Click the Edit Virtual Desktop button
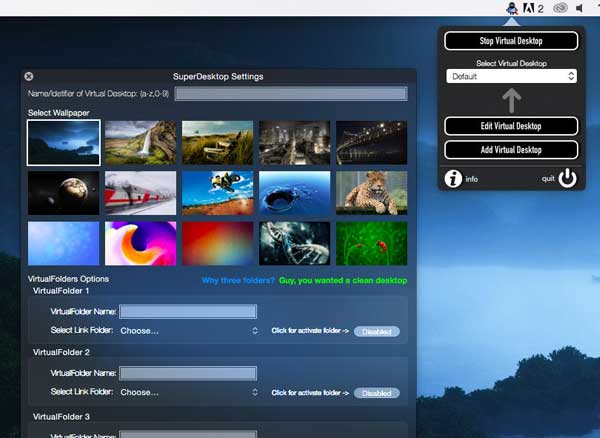Screen dimensions: 600x438 pos(511,126)
